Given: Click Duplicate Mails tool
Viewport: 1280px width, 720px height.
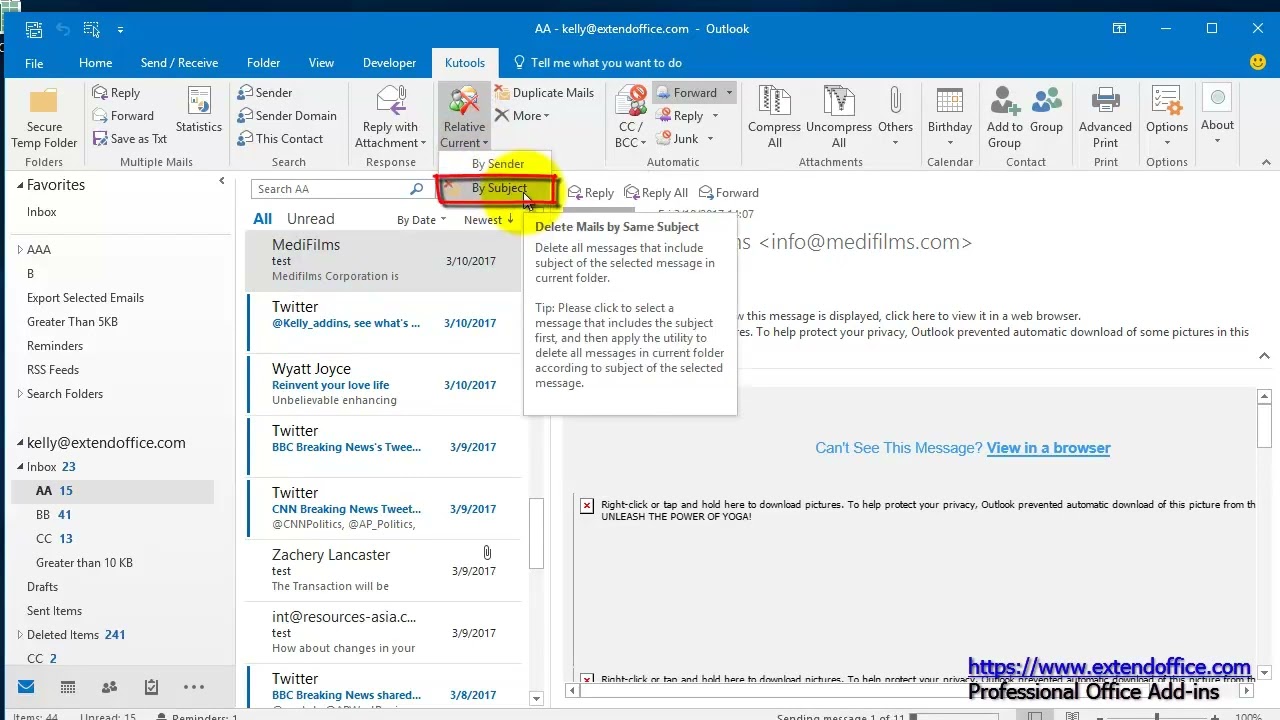Looking at the screenshot, I should (x=544, y=93).
